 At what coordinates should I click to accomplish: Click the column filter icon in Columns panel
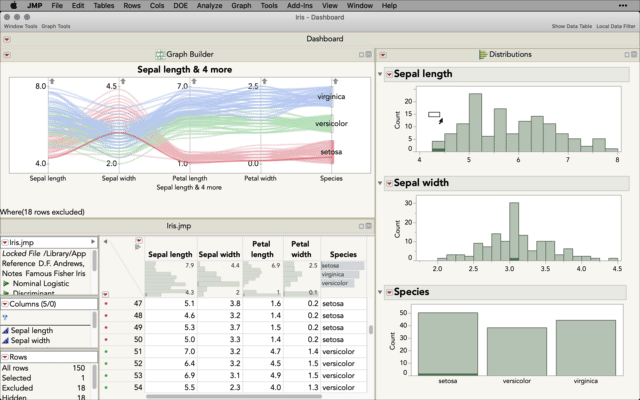pyautogui.click(x=5, y=317)
